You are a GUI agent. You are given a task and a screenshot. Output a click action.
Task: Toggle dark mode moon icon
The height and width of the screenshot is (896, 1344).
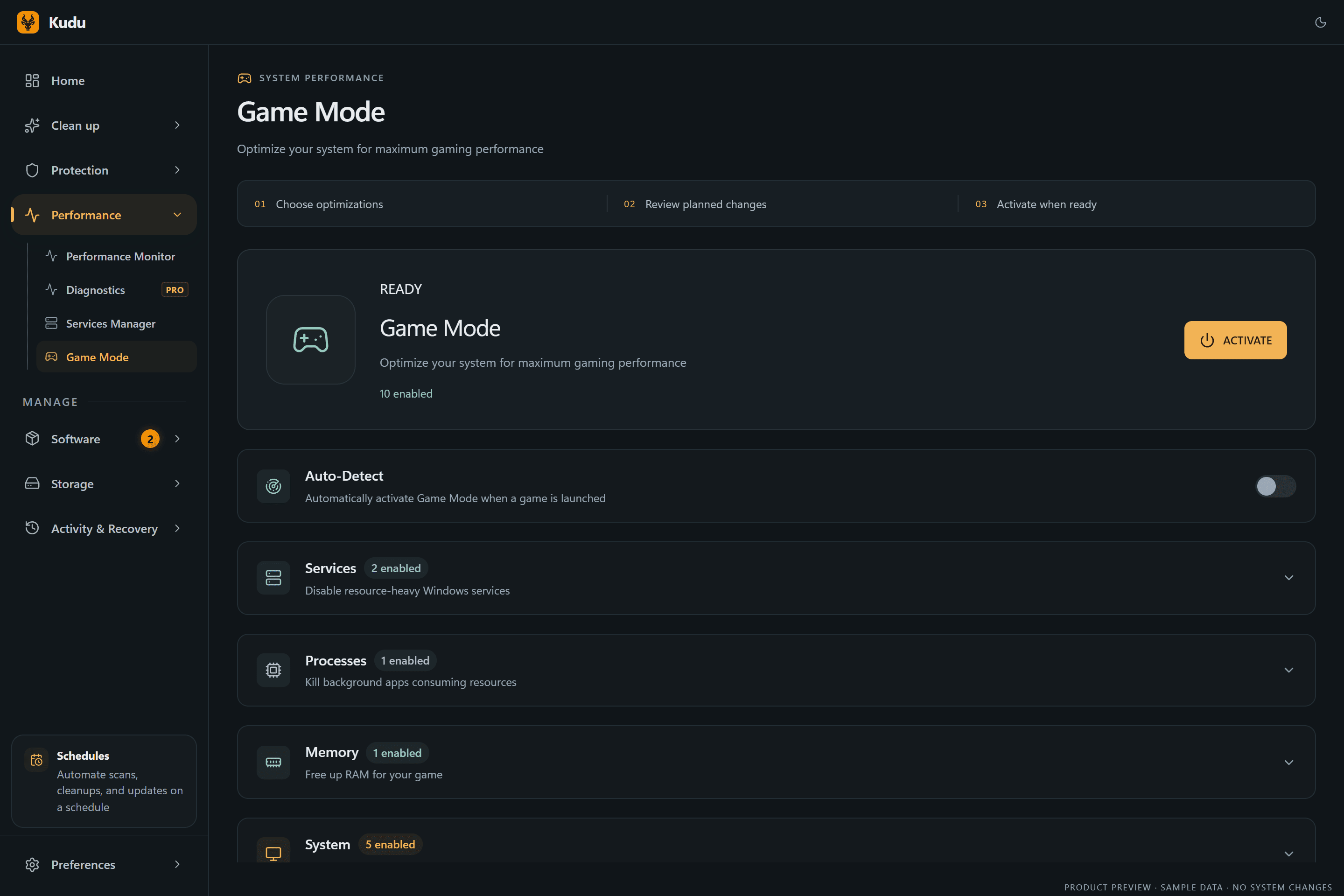coord(1320,22)
